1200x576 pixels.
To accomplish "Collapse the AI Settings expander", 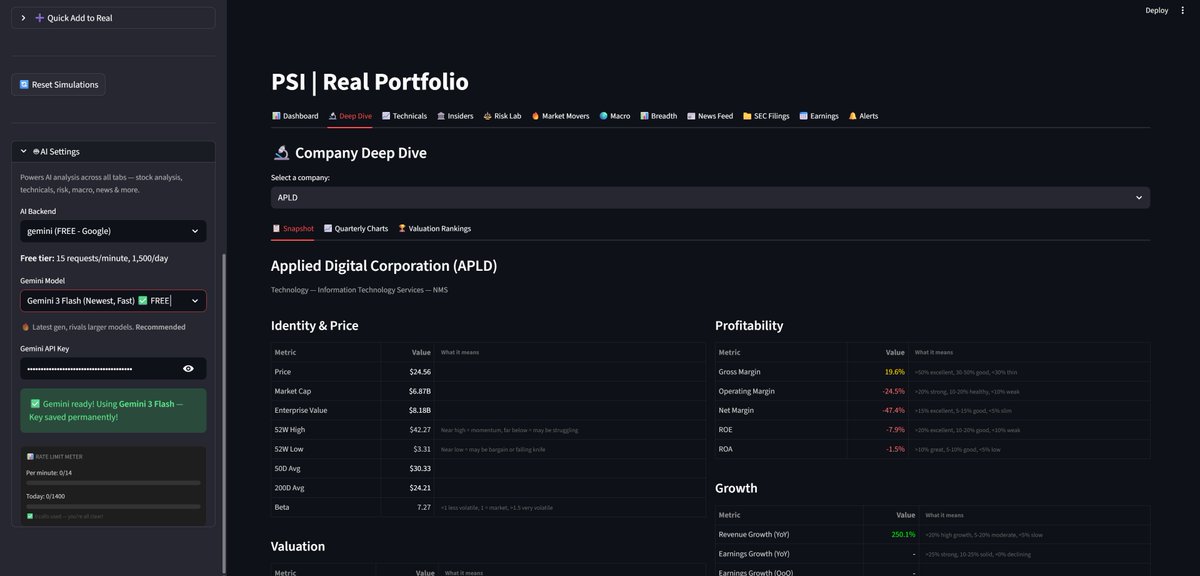I will coord(113,152).
